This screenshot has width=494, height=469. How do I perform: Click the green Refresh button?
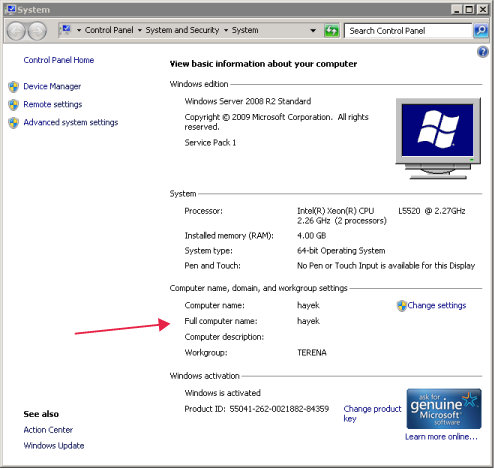(x=331, y=31)
